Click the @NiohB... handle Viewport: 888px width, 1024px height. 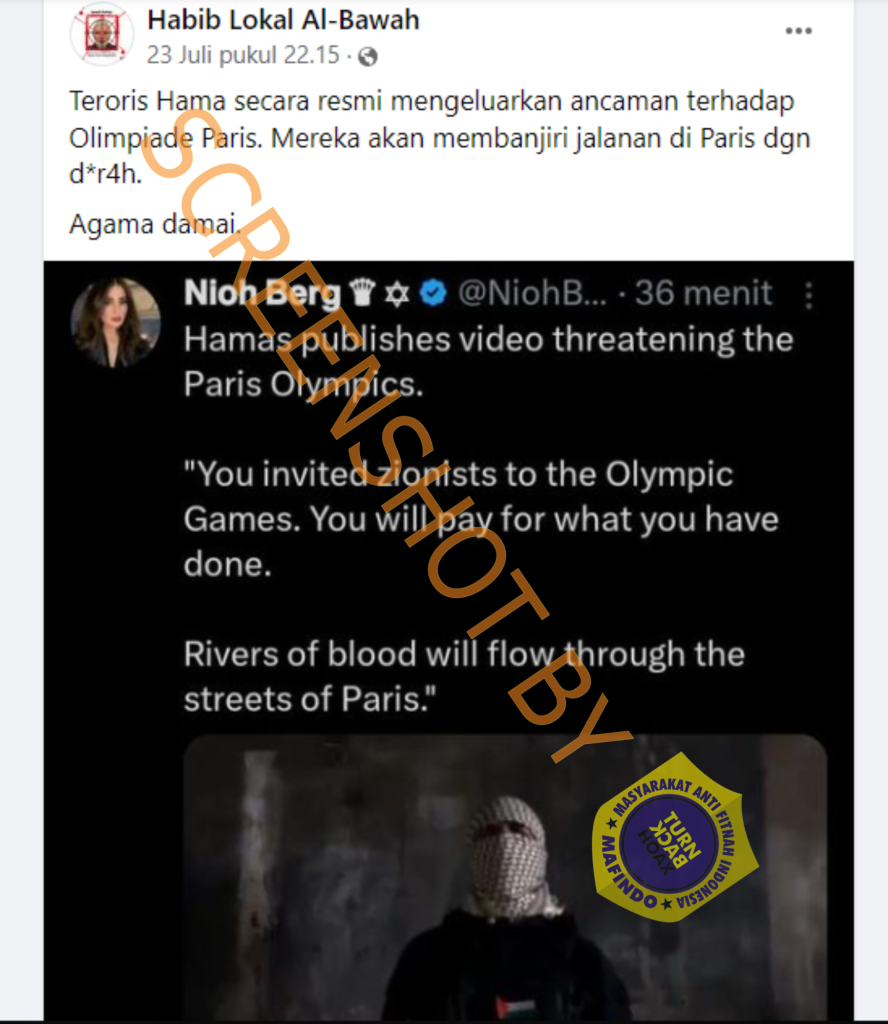coord(531,293)
